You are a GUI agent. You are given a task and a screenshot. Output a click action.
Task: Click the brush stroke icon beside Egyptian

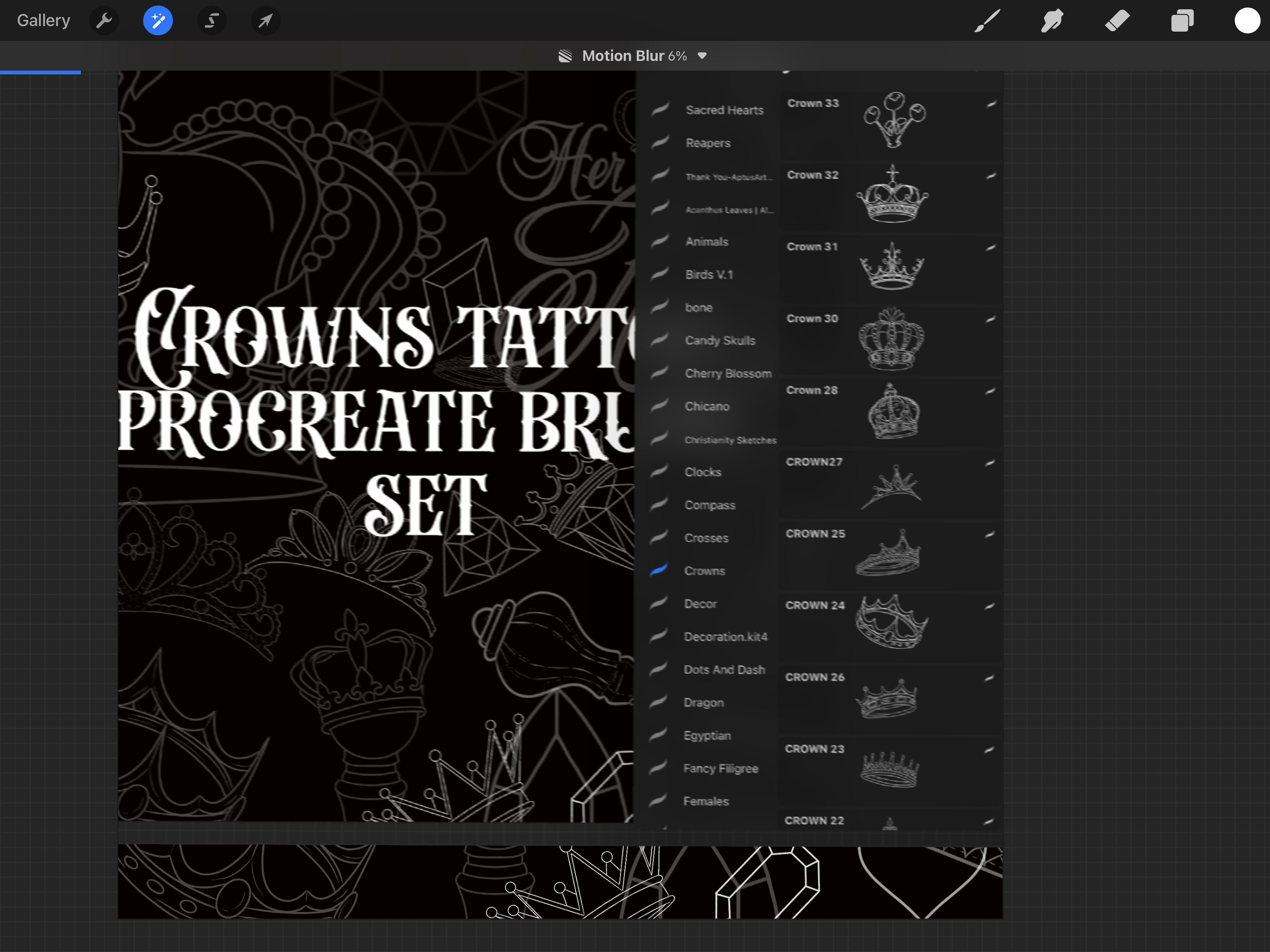click(659, 734)
